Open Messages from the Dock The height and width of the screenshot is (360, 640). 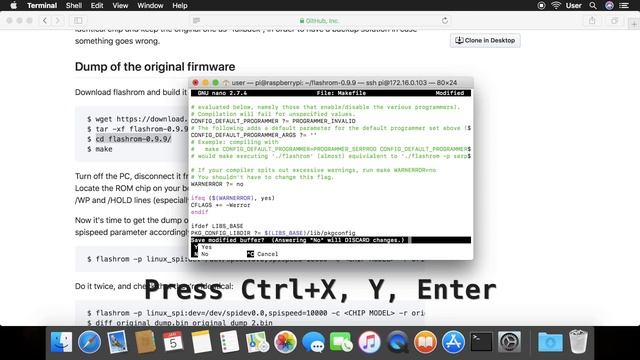pos(313,342)
